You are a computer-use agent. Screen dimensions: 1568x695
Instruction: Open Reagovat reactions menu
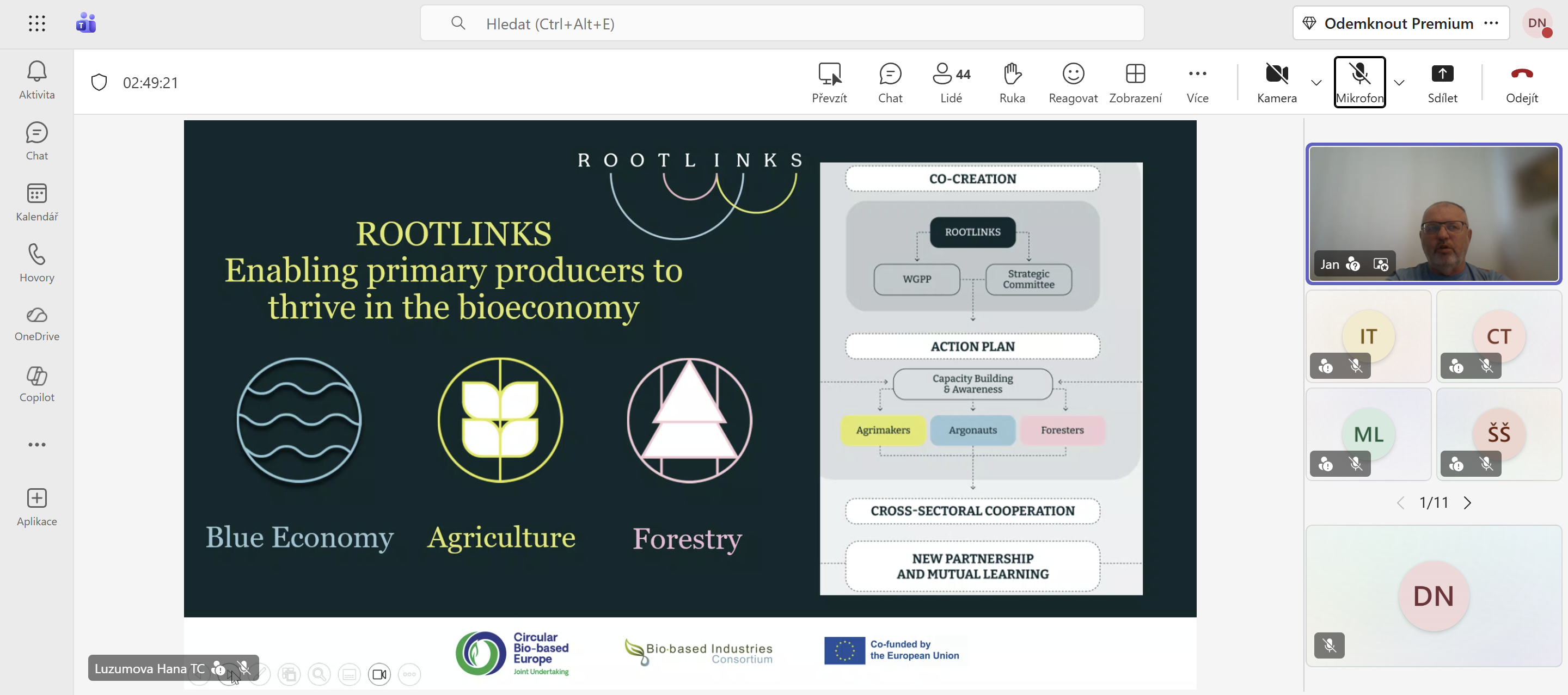click(x=1073, y=82)
